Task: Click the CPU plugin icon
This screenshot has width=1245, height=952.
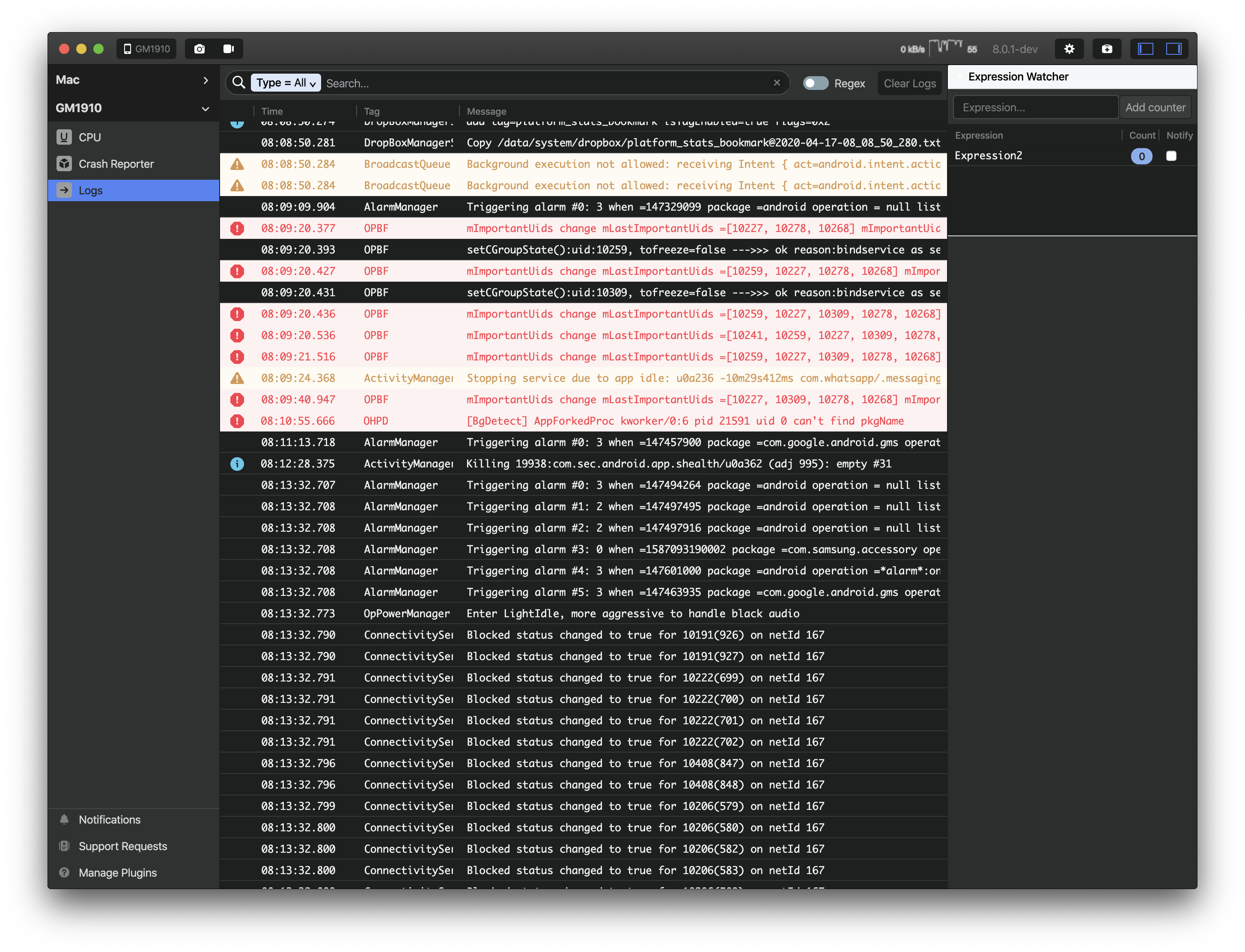Action: [x=64, y=137]
